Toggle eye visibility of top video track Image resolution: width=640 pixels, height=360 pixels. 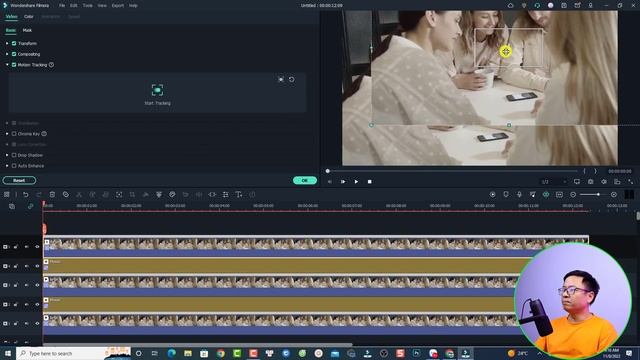coord(37,247)
